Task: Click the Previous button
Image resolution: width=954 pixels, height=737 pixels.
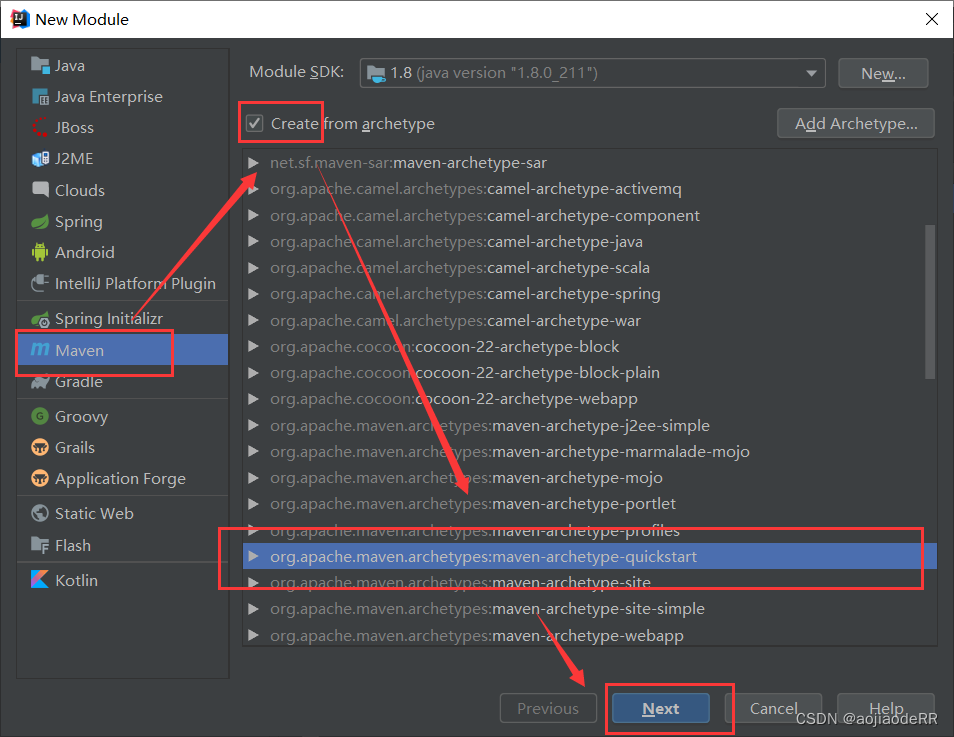Action: 548,708
